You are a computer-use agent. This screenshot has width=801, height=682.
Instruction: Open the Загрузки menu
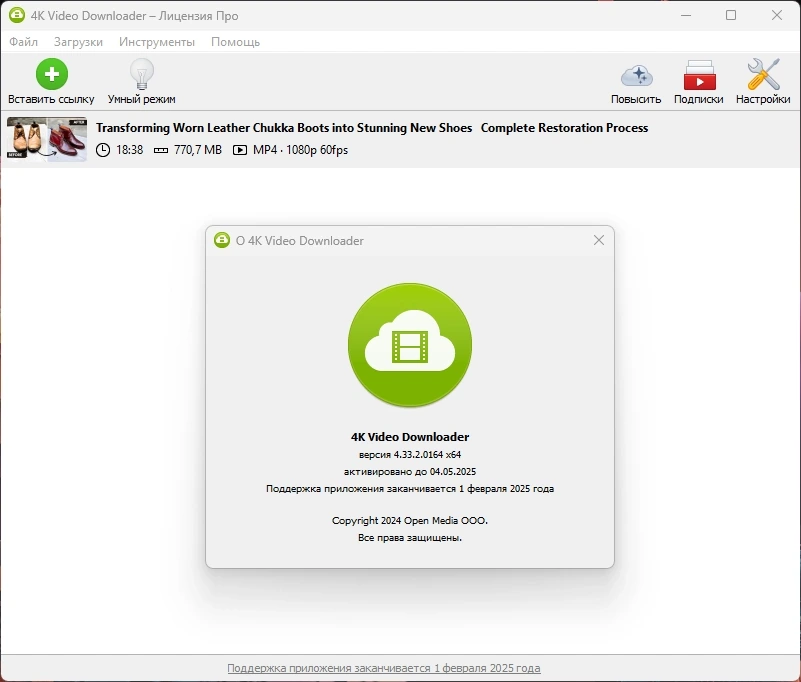tap(78, 42)
